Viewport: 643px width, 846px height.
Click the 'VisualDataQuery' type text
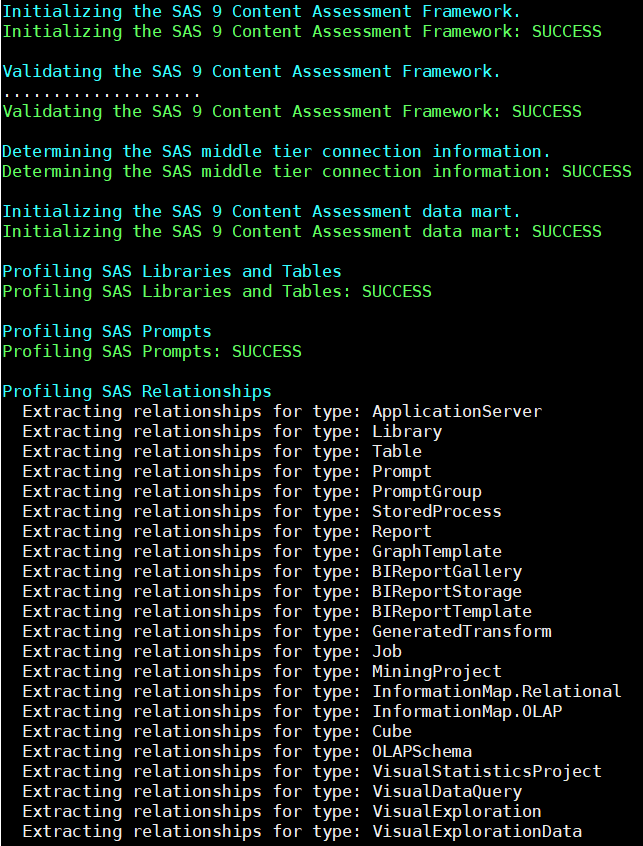tap(447, 791)
